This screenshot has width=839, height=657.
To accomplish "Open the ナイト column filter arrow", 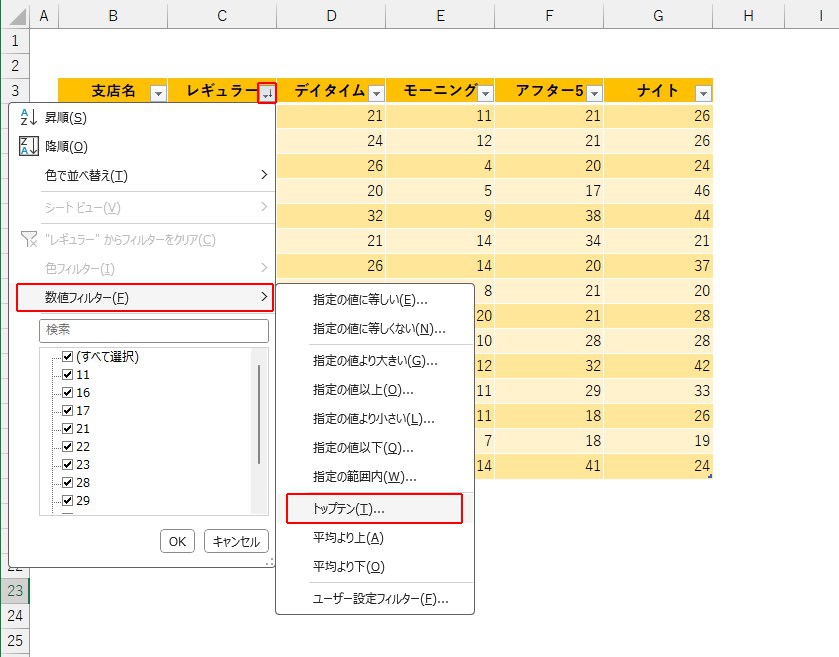I will (703, 93).
